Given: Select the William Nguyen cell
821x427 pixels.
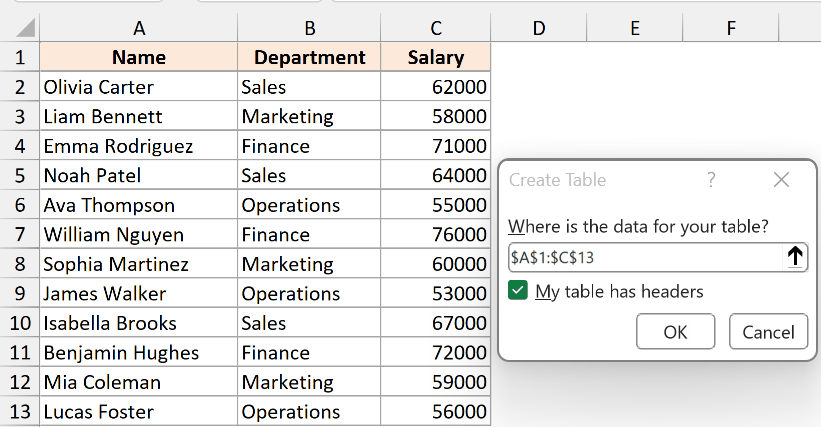Looking at the screenshot, I should tap(139, 234).
